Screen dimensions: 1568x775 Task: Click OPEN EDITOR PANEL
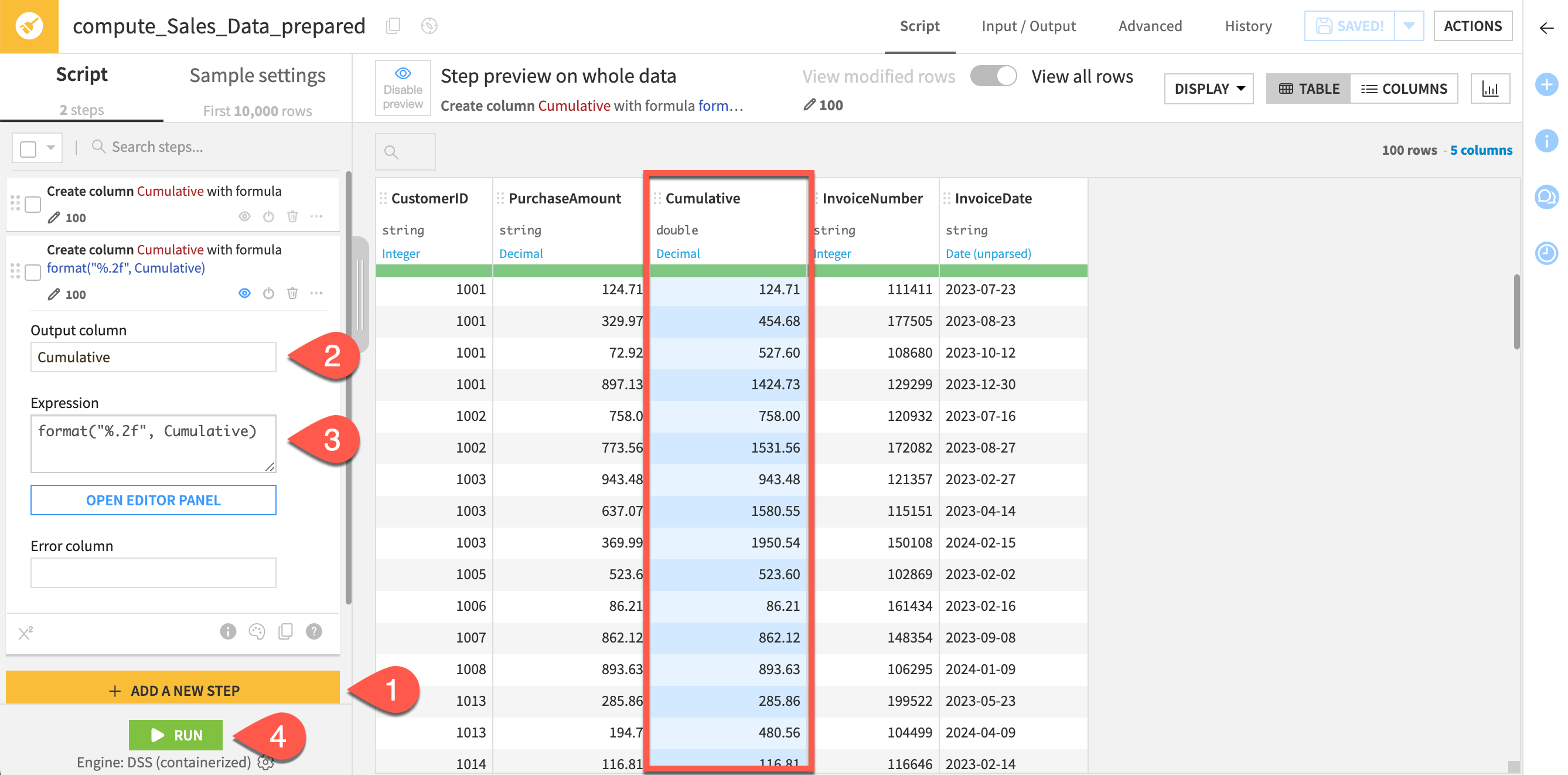[x=154, y=500]
